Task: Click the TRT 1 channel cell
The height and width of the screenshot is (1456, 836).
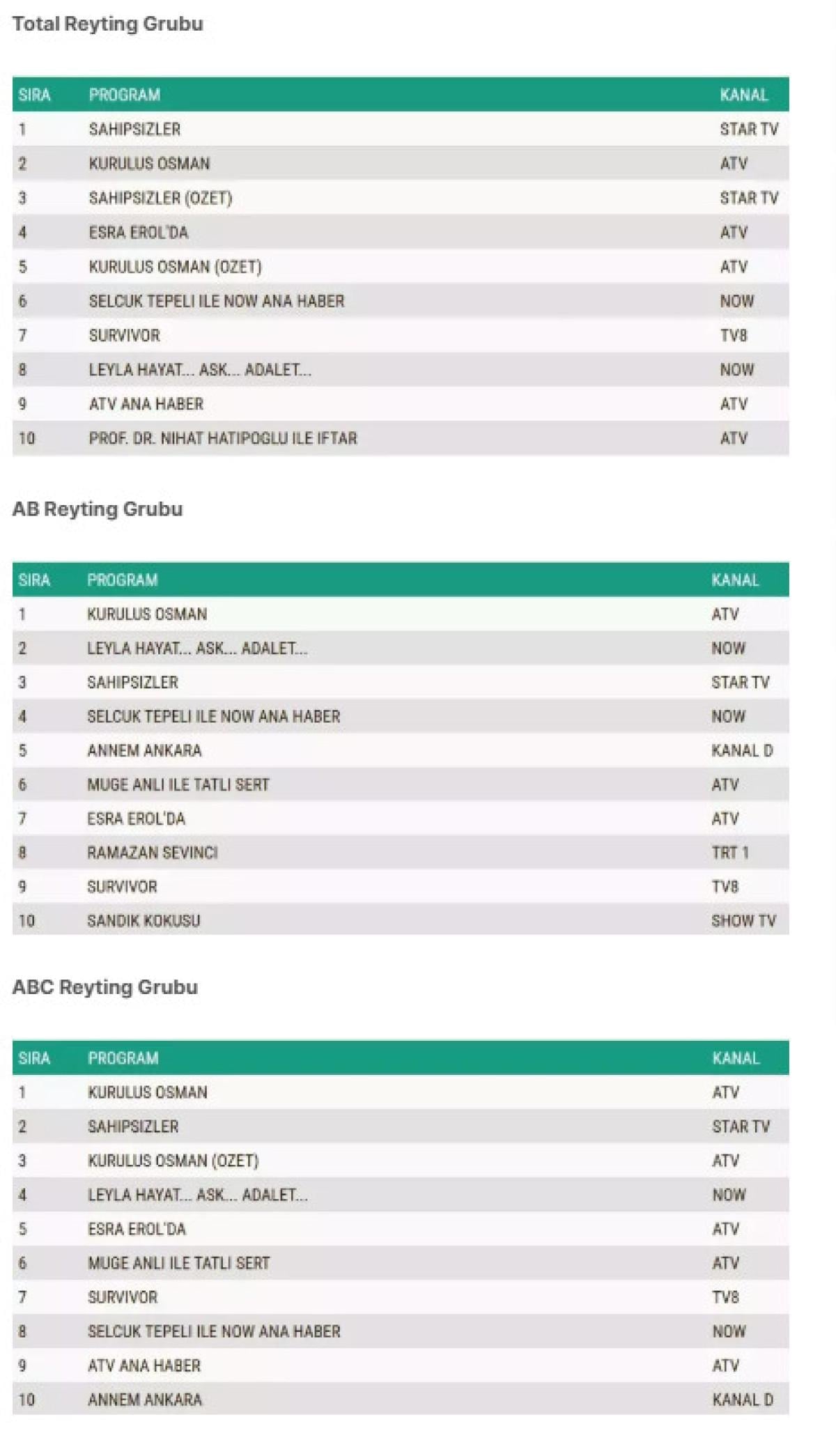Action: point(729,853)
